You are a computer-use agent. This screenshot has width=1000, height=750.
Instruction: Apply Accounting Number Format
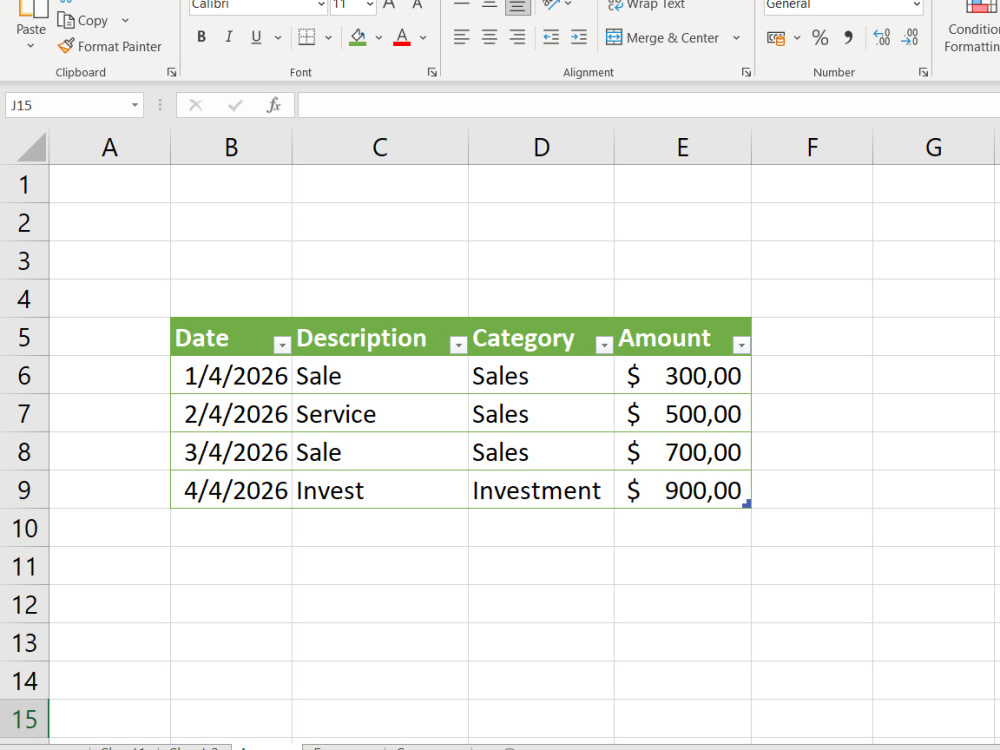pyautogui.click(x=776, y=38)
